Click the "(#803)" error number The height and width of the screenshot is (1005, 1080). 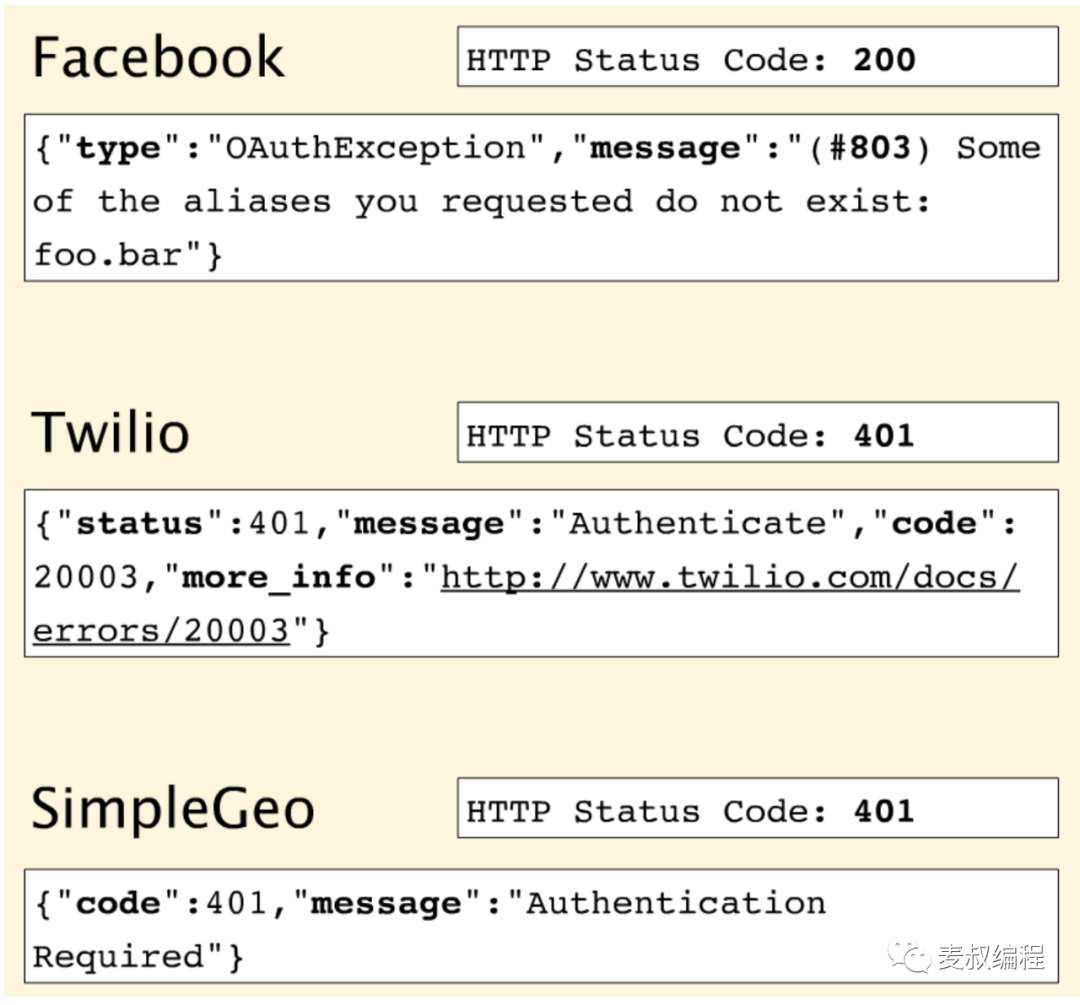click(x=870, y=148)
